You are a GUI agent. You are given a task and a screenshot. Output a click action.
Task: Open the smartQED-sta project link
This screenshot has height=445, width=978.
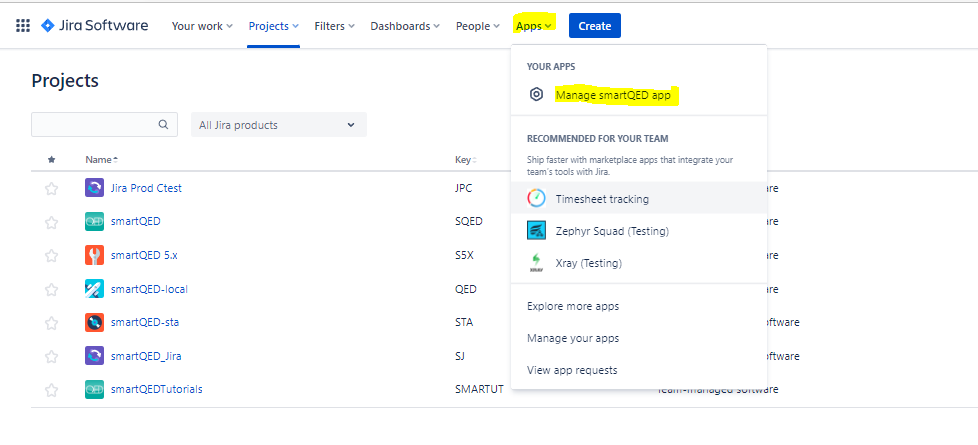click(x=145, y=323)
